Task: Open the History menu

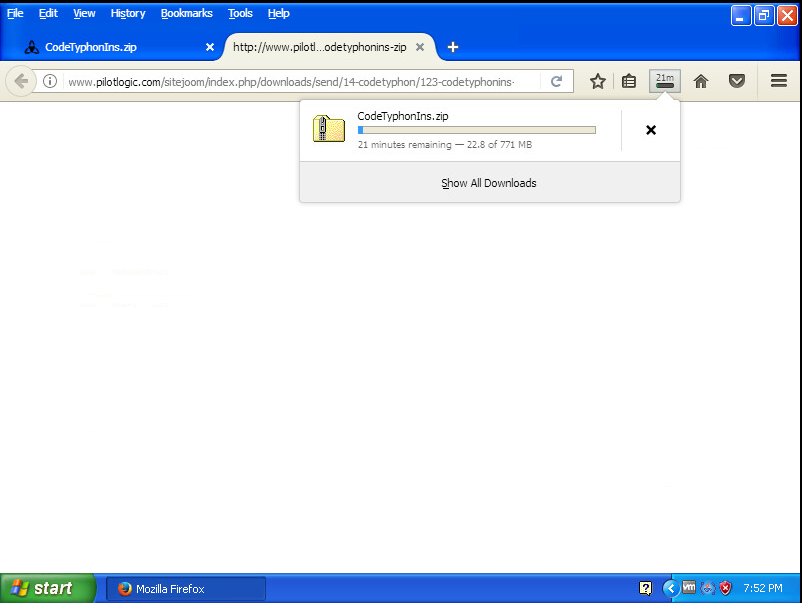Action: [128, 13]
